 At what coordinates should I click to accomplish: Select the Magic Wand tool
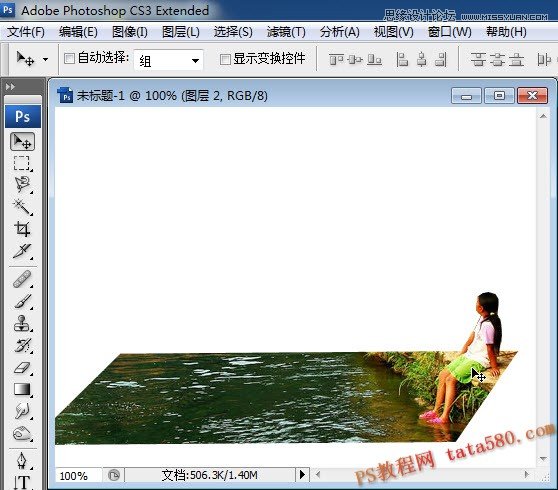22,206
